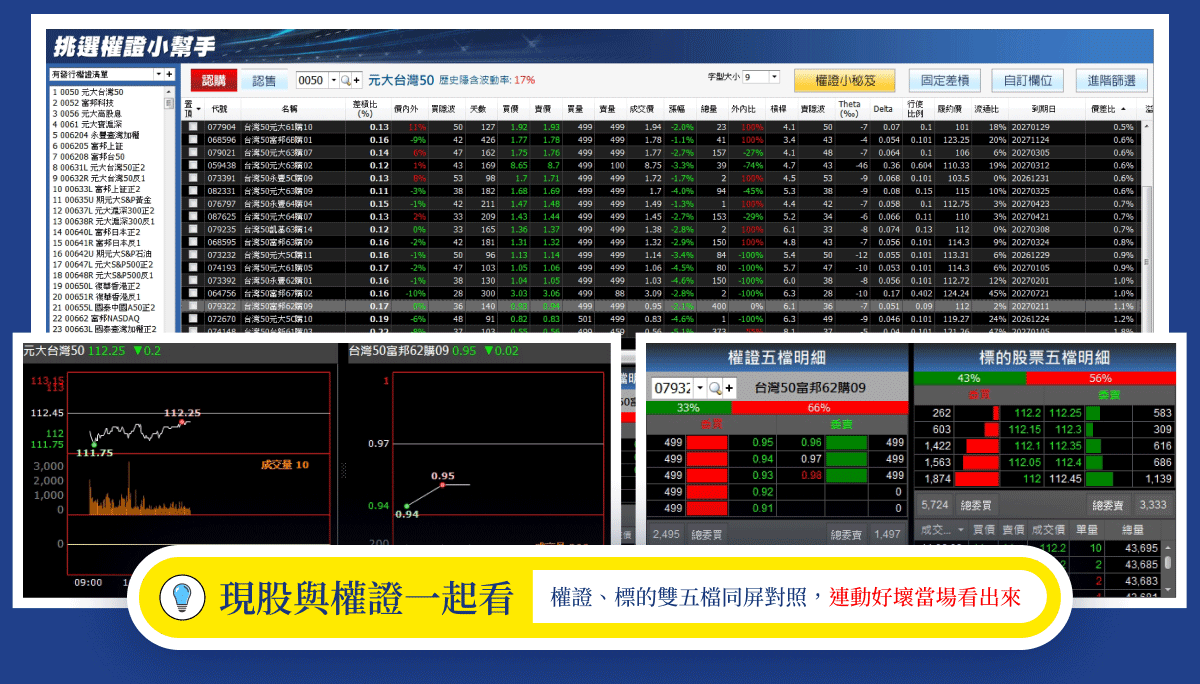Click the 進階篩選 button
Image resolution: width=1200 pixels, height=684 pixels.
point(1111,81)
